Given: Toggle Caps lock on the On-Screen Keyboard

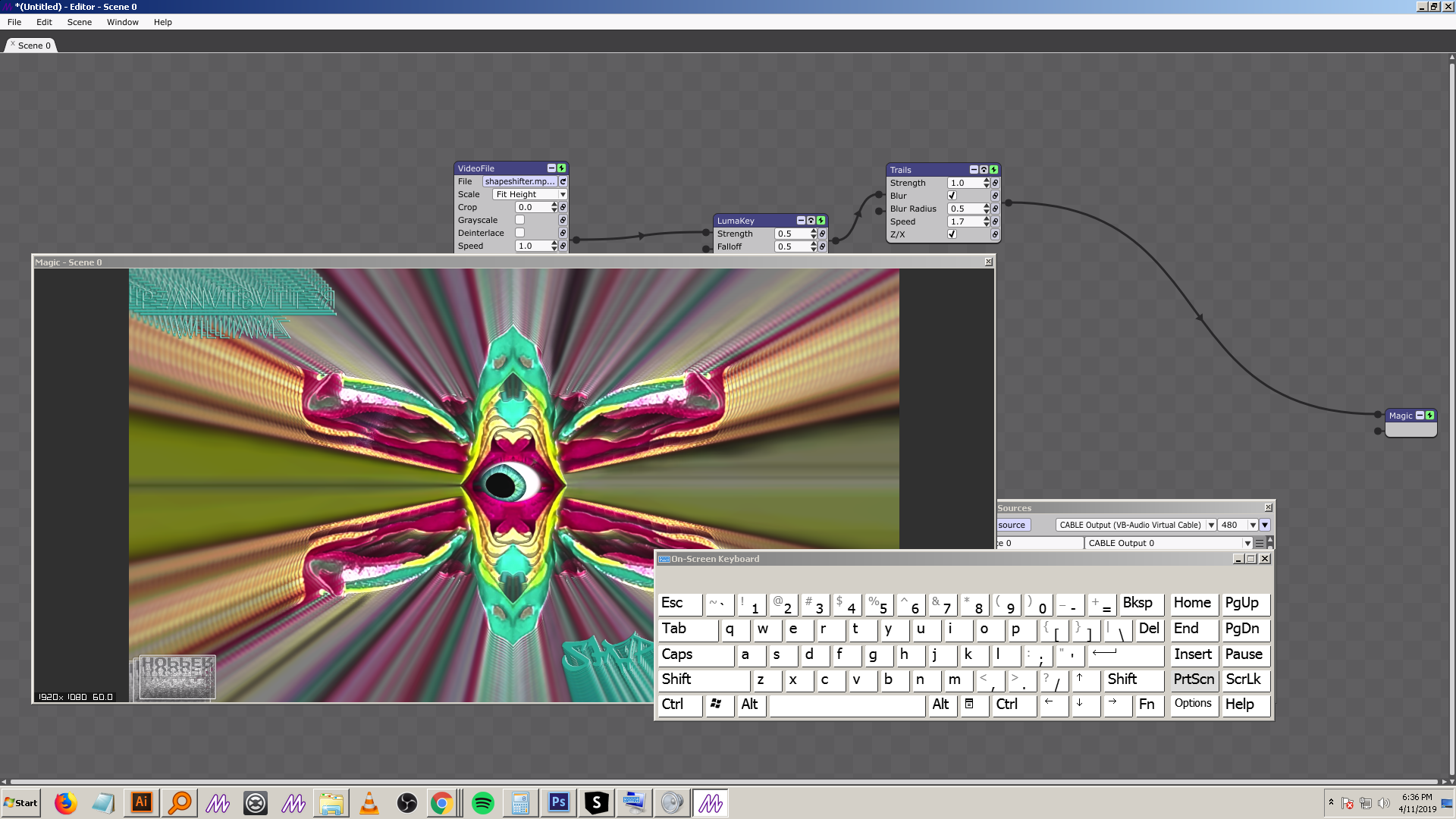Looking at the screenshot, I should pyautogui.click(x=696, y=654).
